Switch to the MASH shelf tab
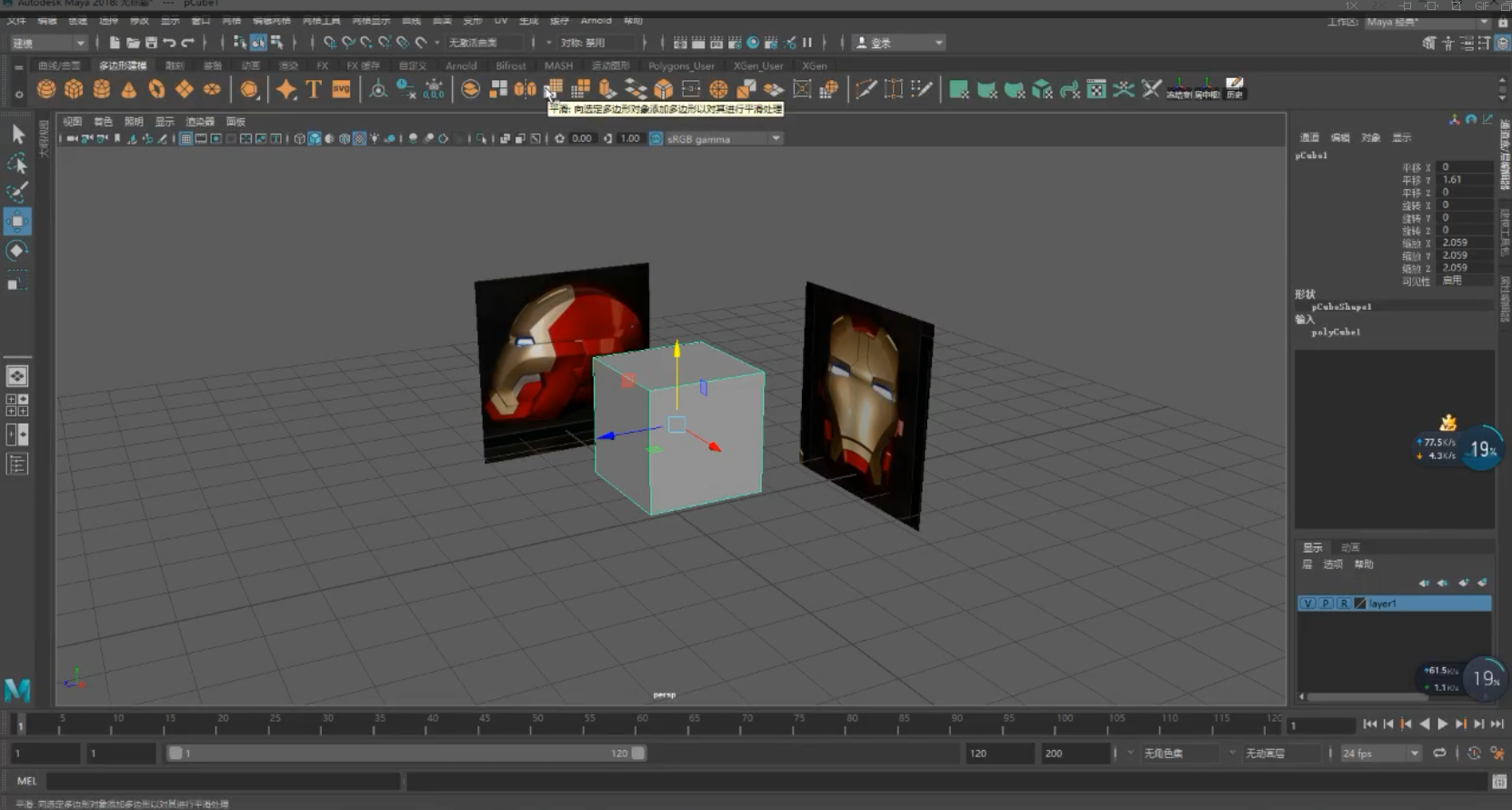The width and height of the screenshot is (1512, 810). tap(558, 66)
